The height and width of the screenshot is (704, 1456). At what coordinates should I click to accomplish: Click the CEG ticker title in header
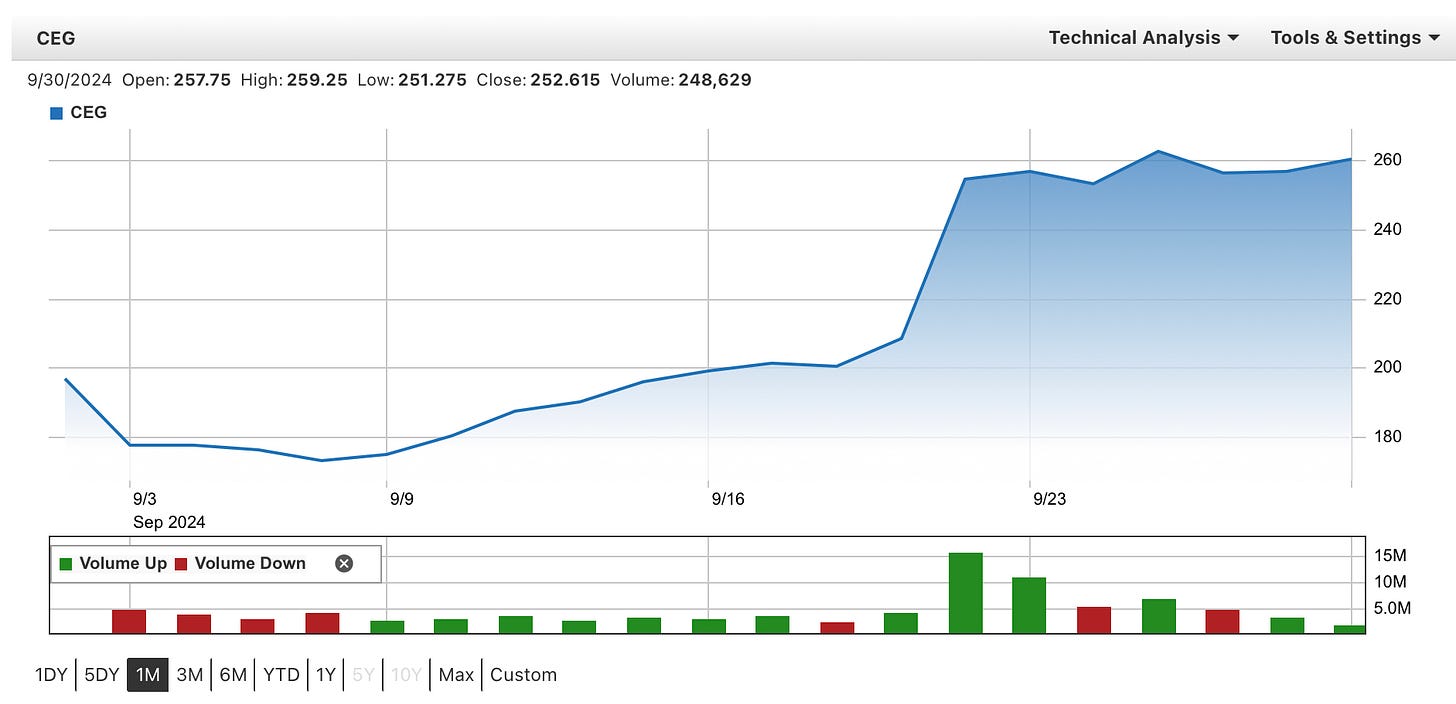(x=56, y=39)
